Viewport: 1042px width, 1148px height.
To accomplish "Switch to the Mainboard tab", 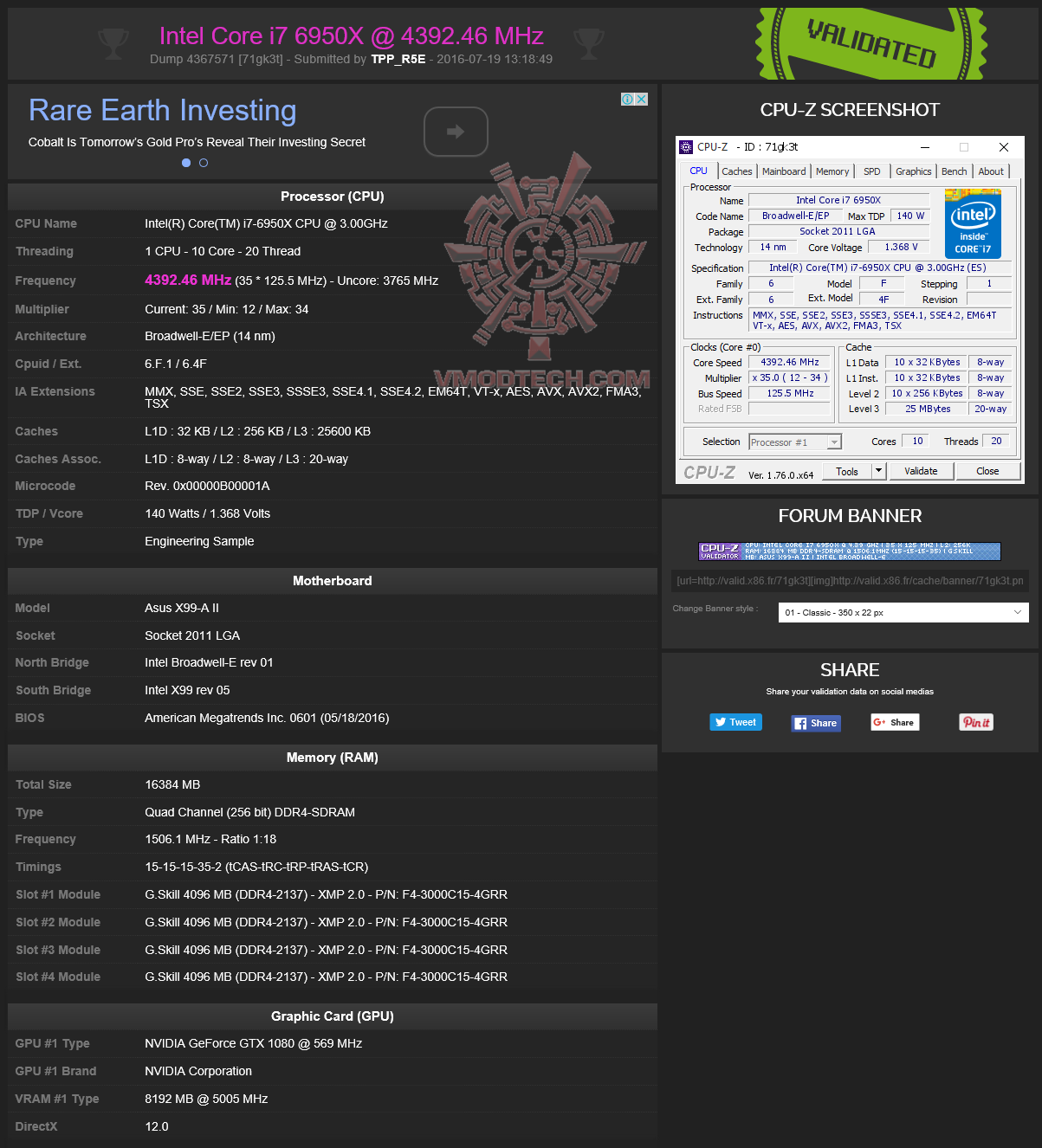I will [784, 171].
